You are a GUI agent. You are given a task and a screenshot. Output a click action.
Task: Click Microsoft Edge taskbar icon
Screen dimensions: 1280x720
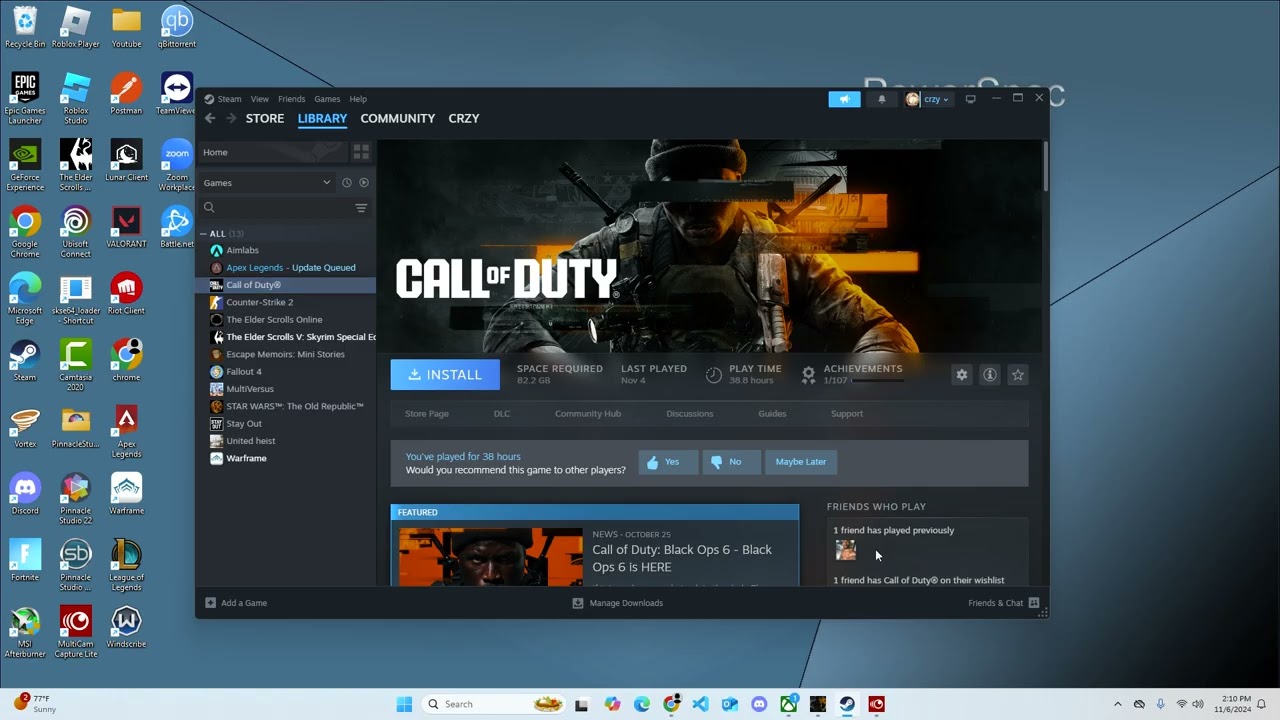[x=641, y=704]
